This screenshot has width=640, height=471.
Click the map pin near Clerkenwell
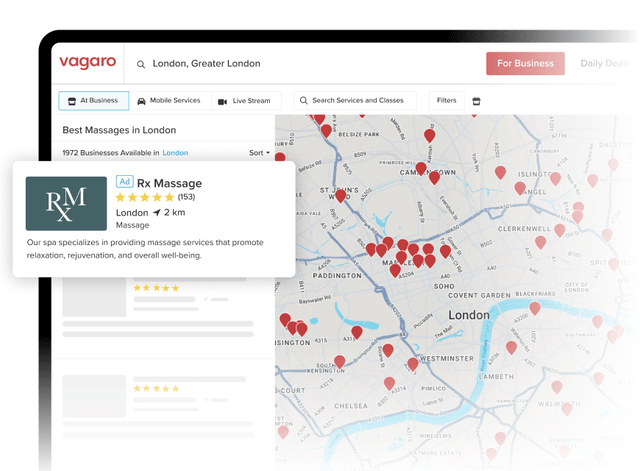540,242
